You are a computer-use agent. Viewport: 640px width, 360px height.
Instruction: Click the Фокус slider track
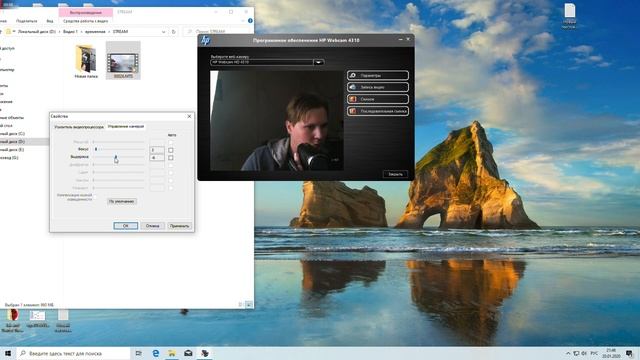pos(119,149)
